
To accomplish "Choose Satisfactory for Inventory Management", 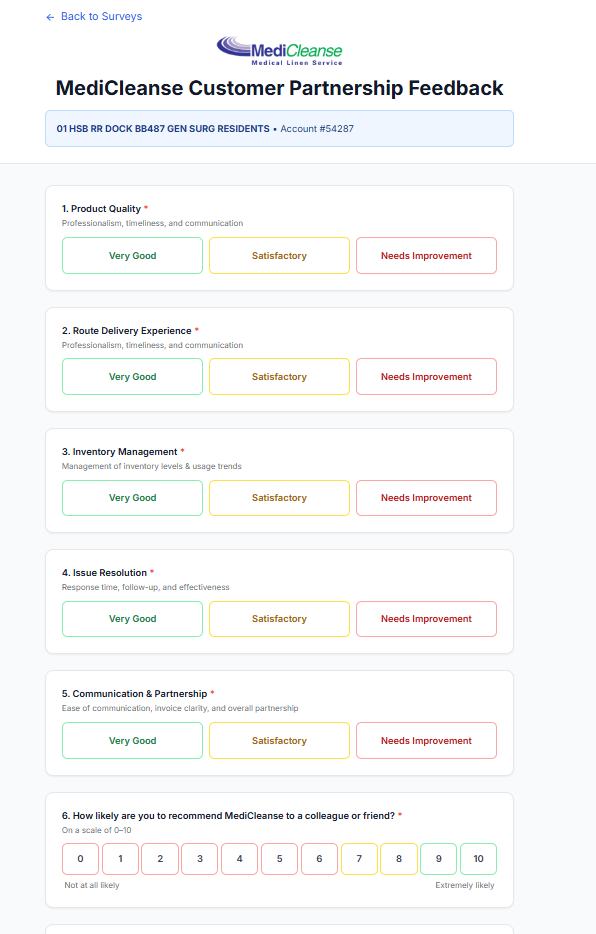I will 279,498.
